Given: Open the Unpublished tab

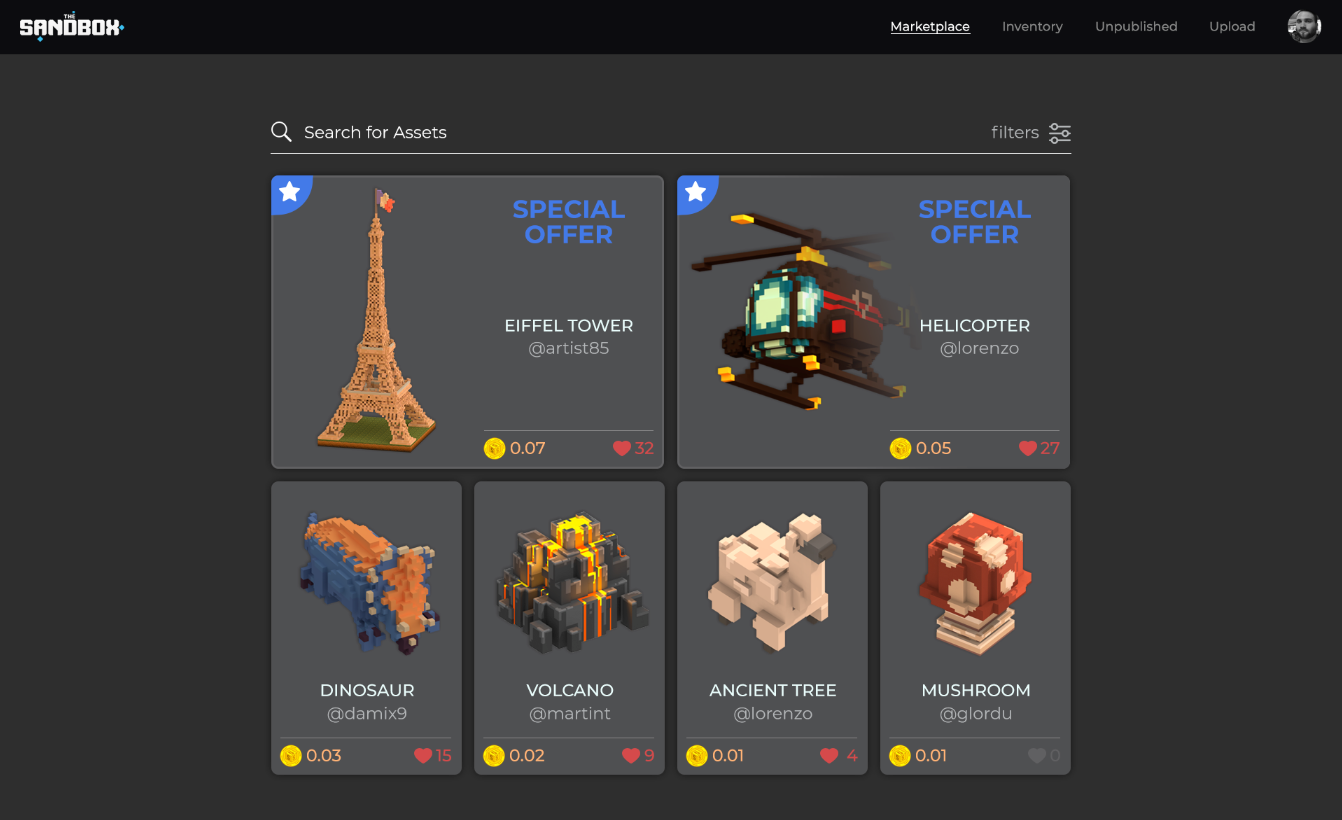Looking at the screenshot, I should [1136, 27].
